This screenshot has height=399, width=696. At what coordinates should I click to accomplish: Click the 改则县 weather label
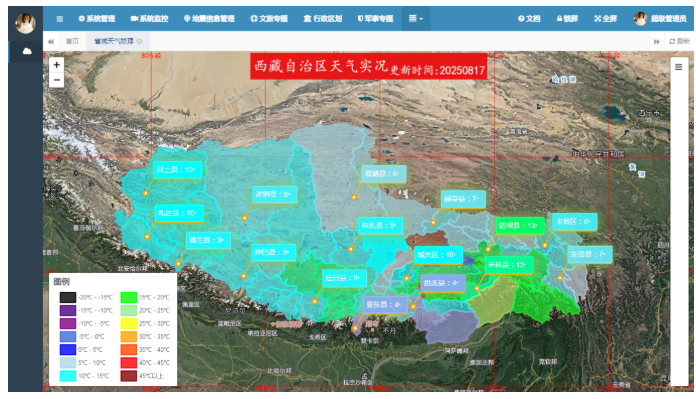274,194
